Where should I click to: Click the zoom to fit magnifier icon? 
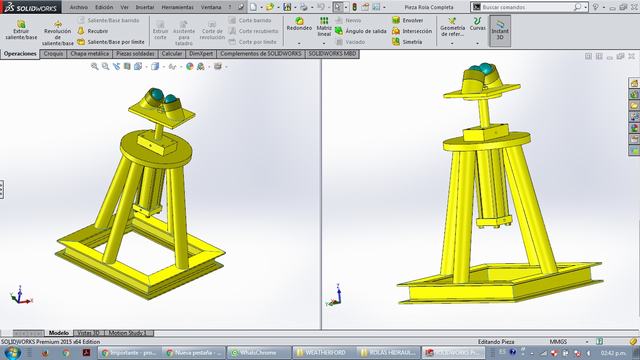(95, 66)
